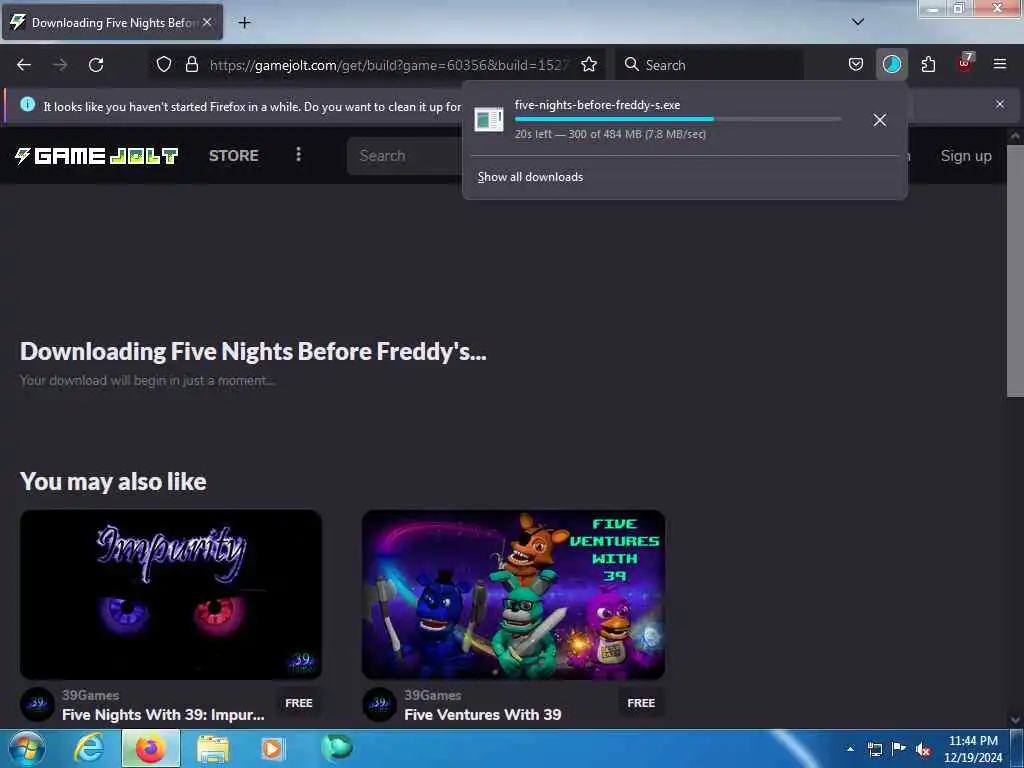The width and height of the screenshot is (1024, 768).
Task: Open the network tray icon
Action: coord(874,749)
